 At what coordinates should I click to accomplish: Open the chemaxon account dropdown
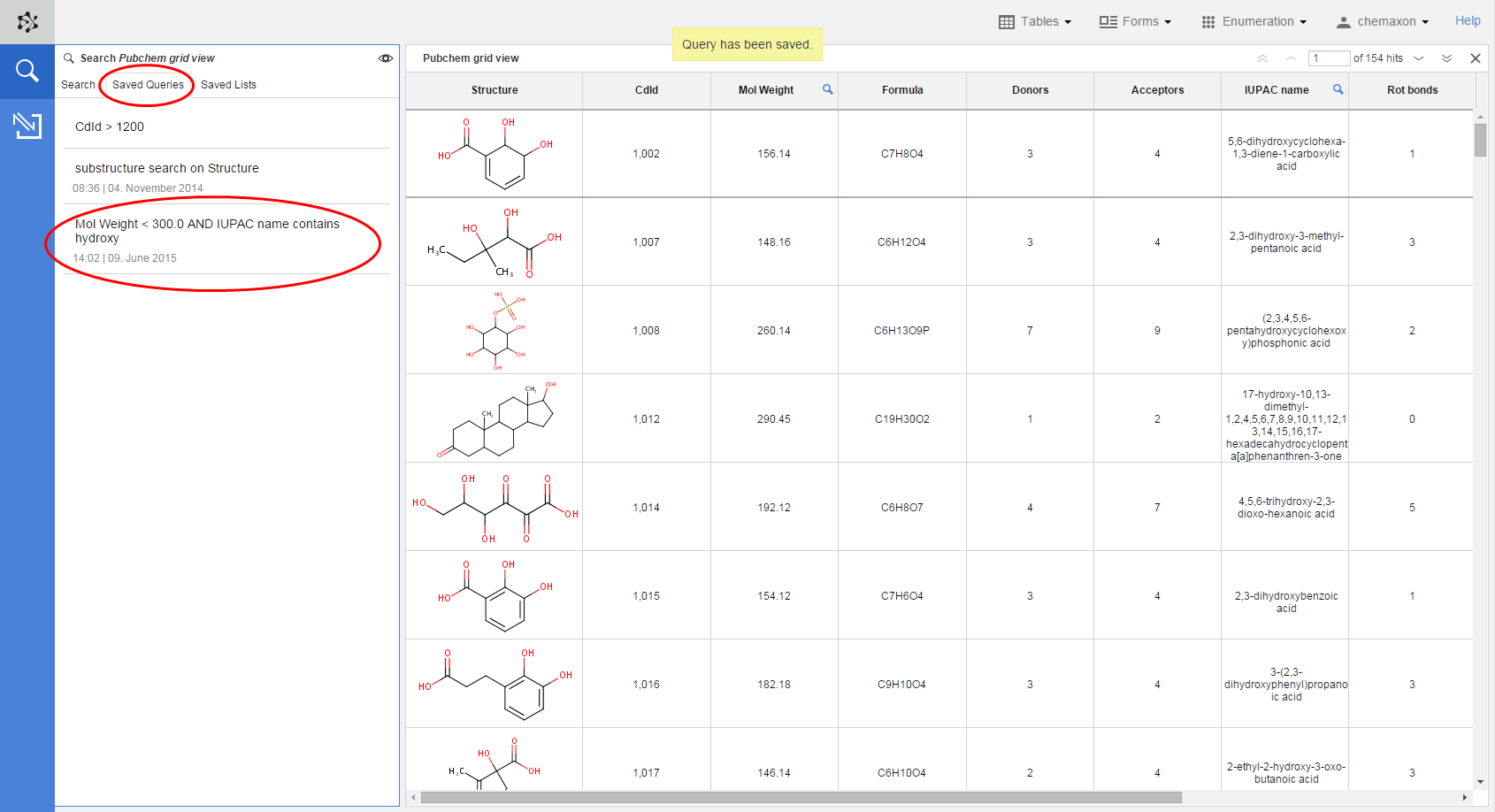pyautogui.click(x=1382, y=20)
